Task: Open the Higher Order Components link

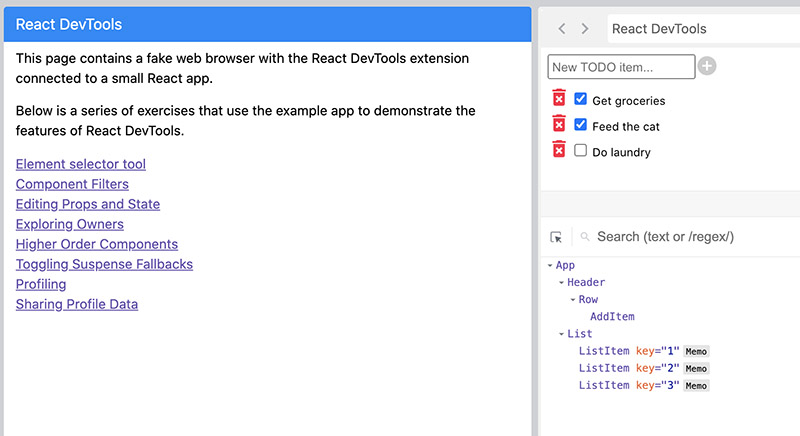Action: point(96,244)
